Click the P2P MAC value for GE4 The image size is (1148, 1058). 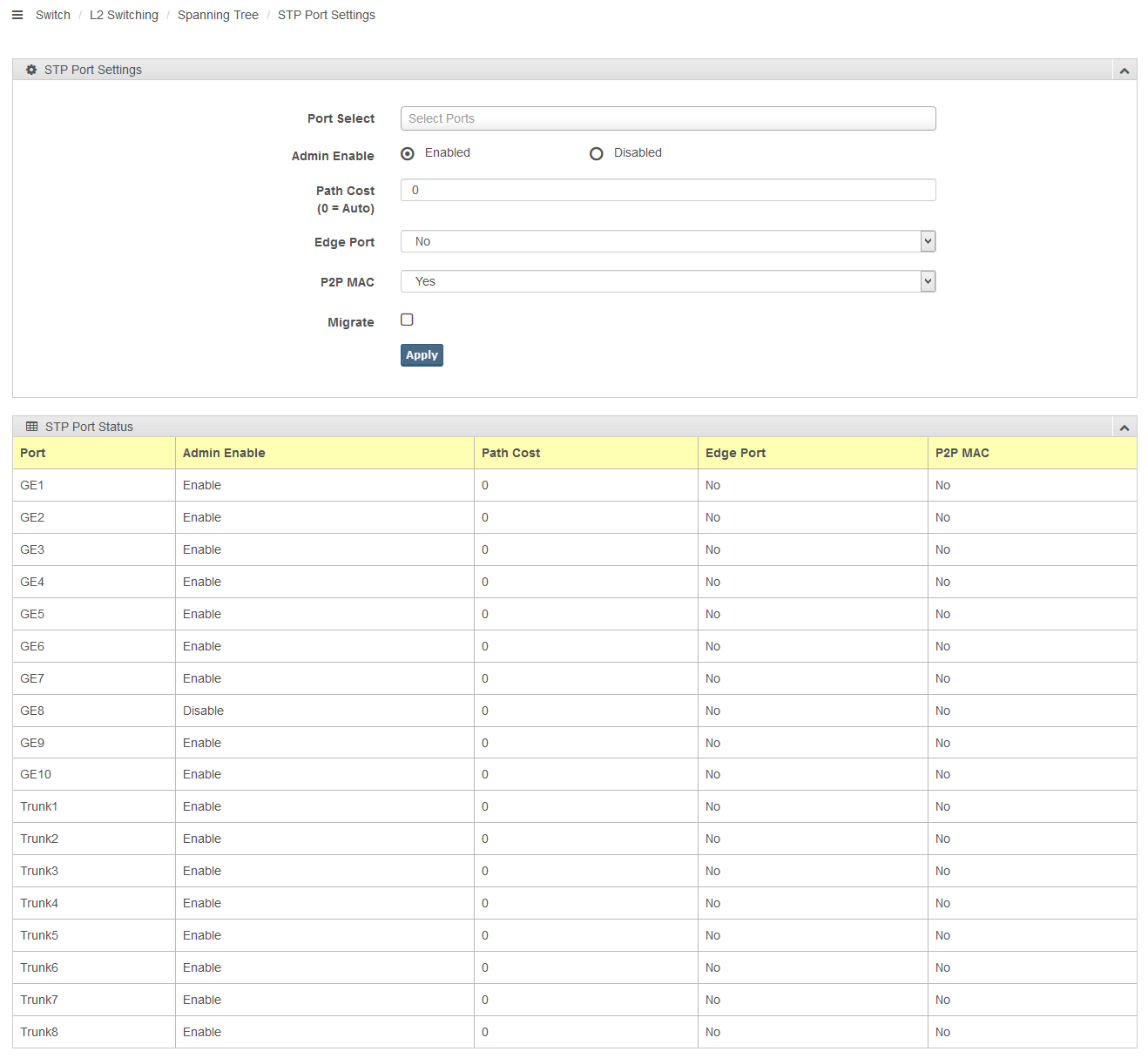coord(942,582)
